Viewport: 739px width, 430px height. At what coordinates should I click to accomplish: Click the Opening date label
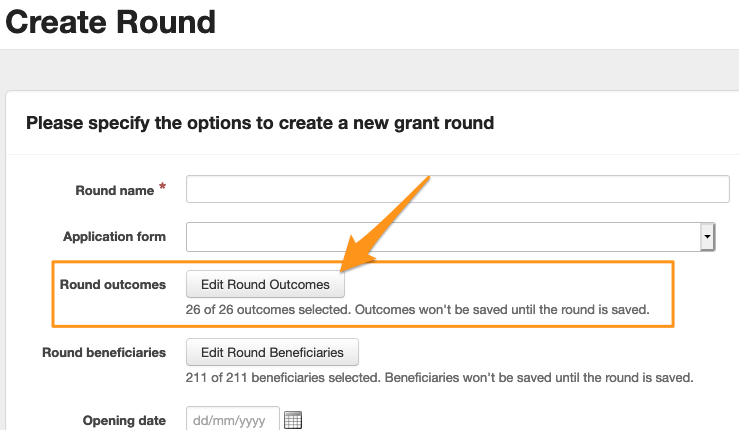[124, 421]
